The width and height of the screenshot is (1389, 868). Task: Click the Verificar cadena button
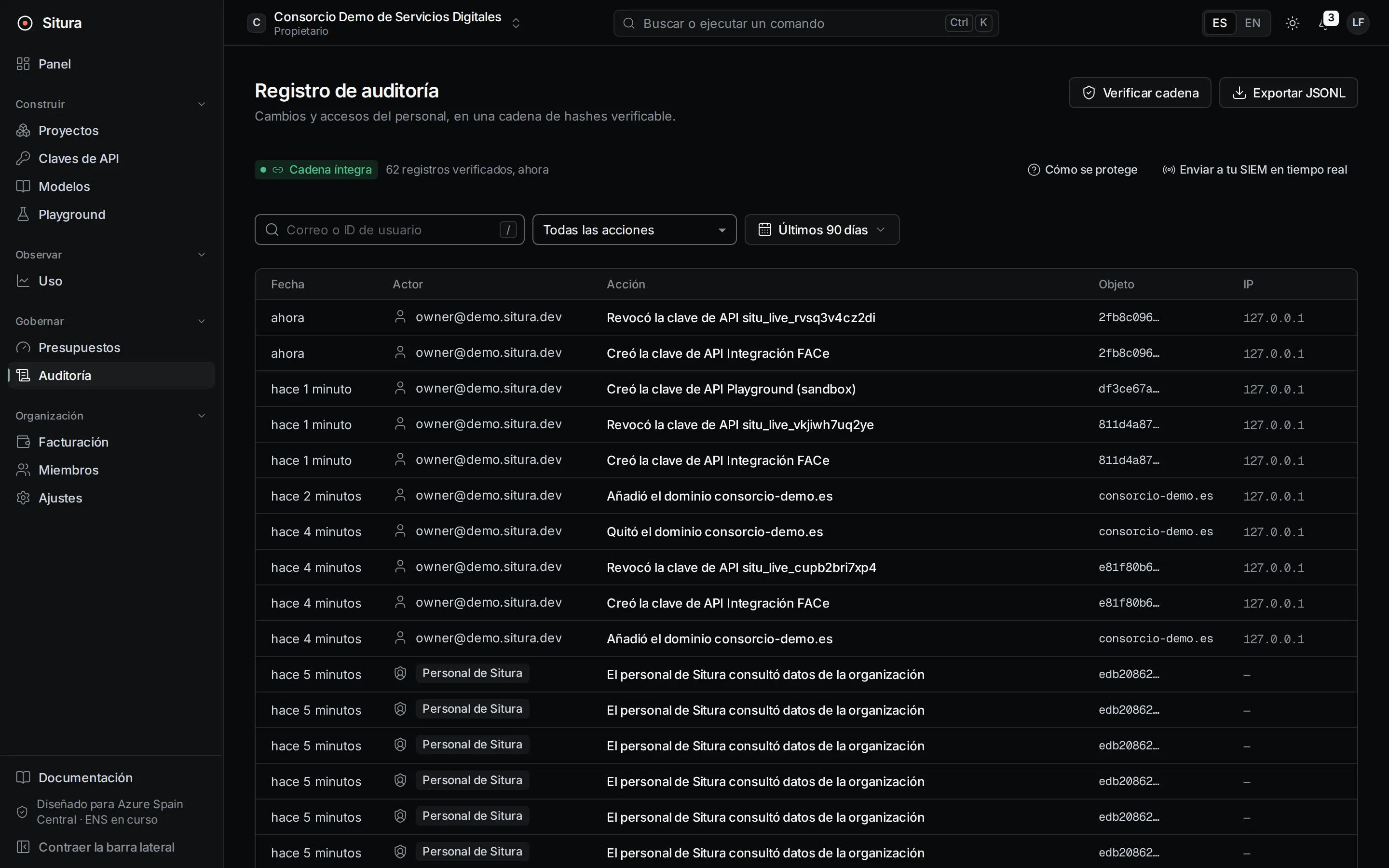click(1139, 93)
